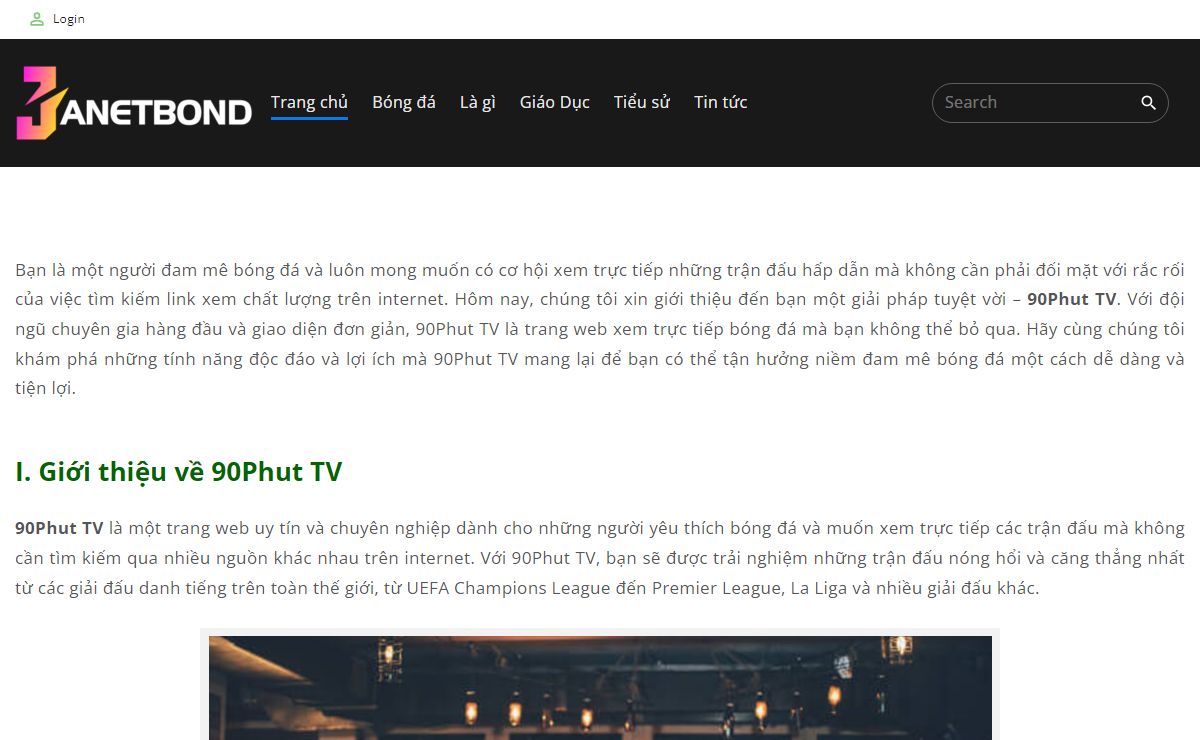Click bold 90Phut TV in the intro paragraph
The height and width of the screenshot is (740, 1200).
pos(1072,299)
